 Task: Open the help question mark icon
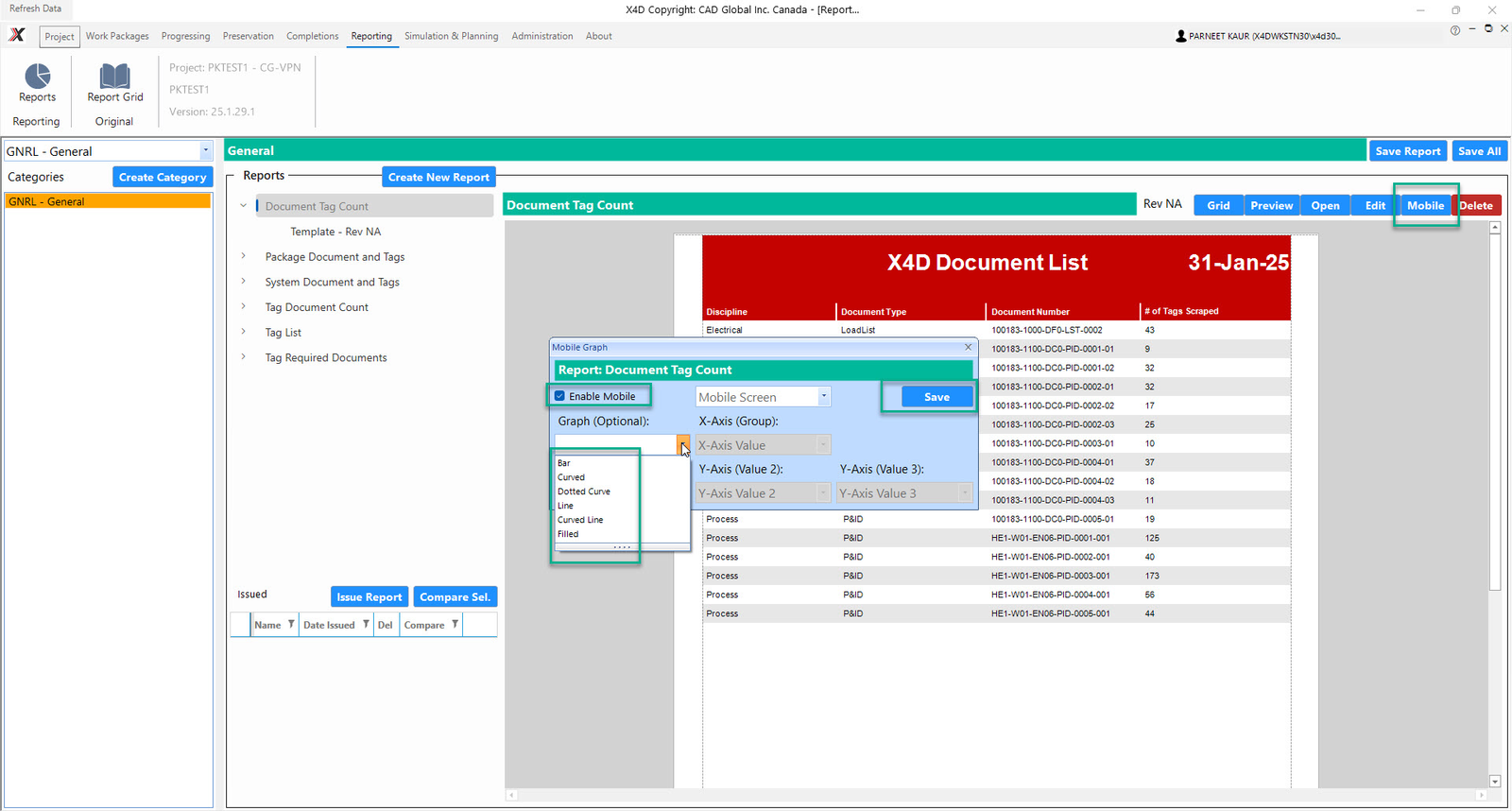click(1454, 30)
